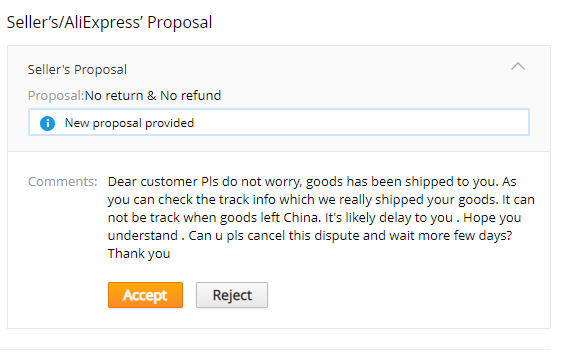Select the "New proposal provided" notice text
This screenshot has width=573, height=364.
(129, 123)
